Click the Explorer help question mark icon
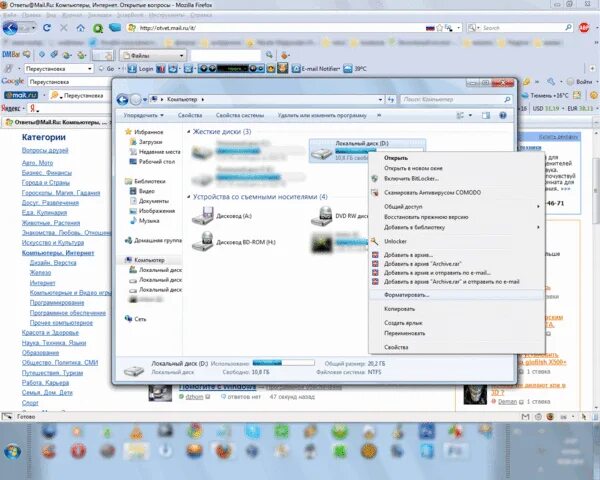 pos(503,115)
